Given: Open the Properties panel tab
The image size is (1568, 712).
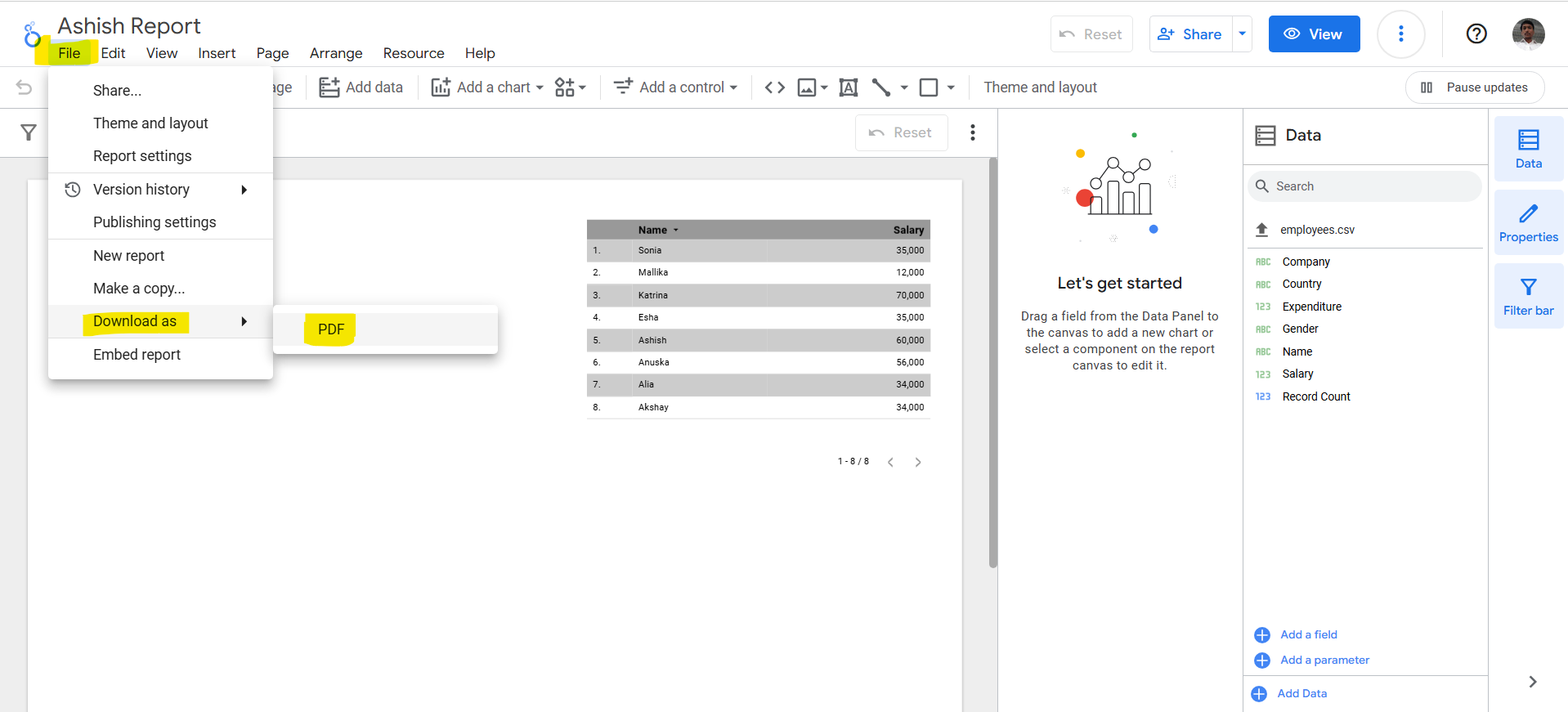Looking at the screenshot, I should click(x=1528, y=222).
